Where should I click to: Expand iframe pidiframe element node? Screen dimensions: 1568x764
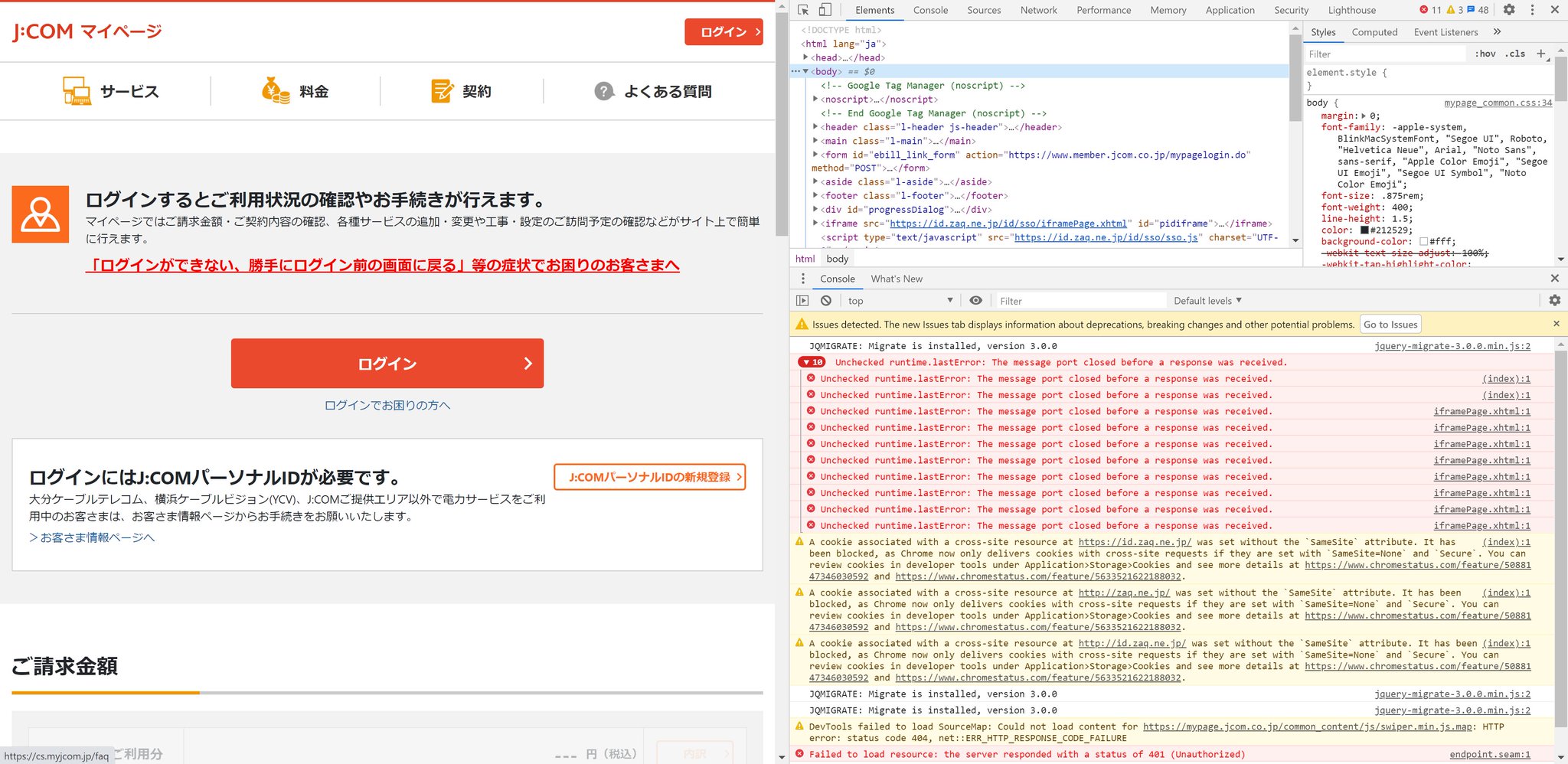[x=815, y=224]
